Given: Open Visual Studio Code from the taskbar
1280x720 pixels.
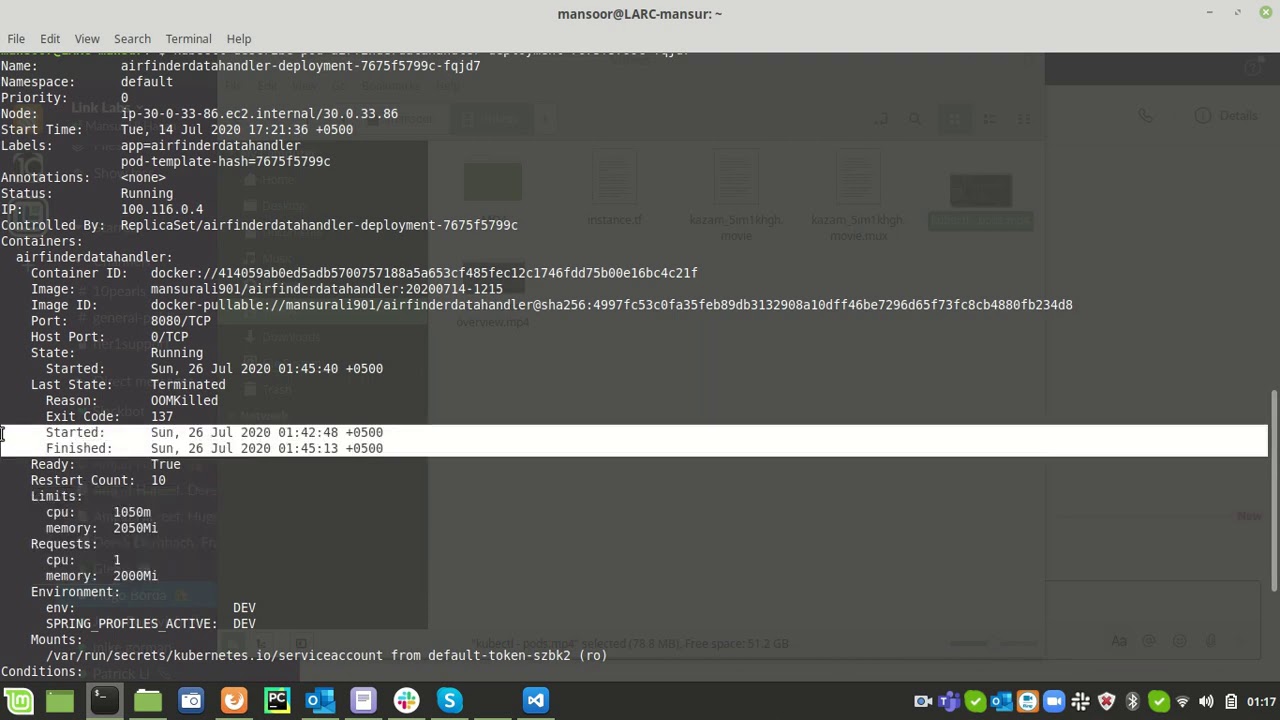Looking at the screenshot, I should click(x=536, y=701).
